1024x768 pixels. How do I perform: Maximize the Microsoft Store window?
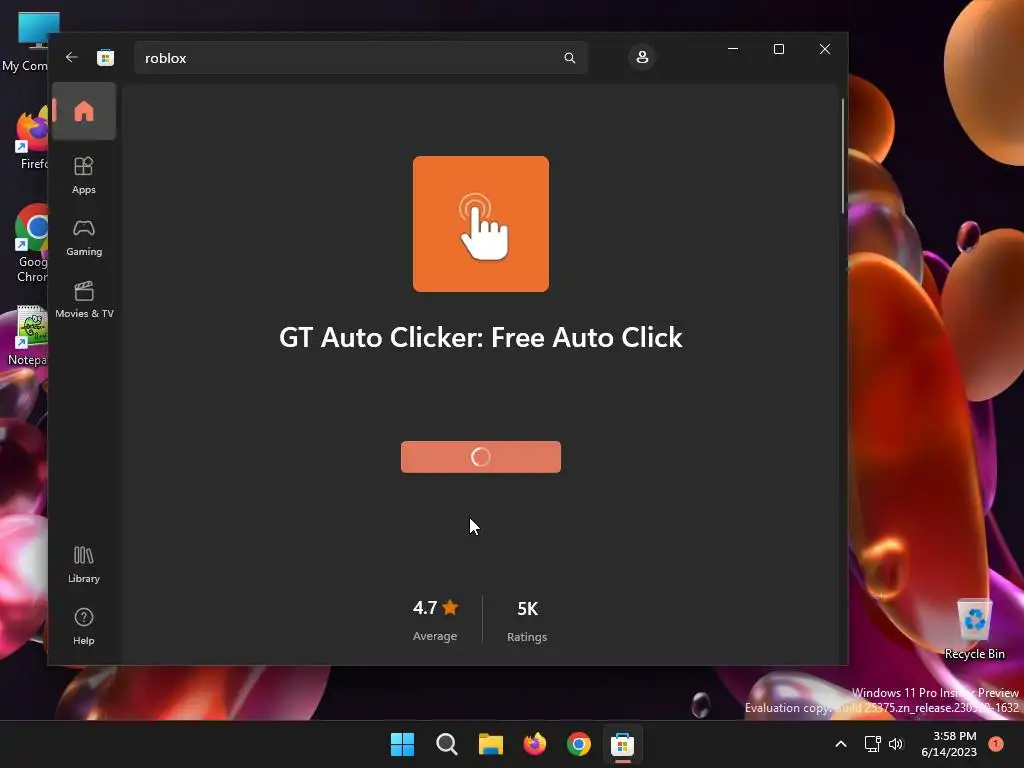778,49
